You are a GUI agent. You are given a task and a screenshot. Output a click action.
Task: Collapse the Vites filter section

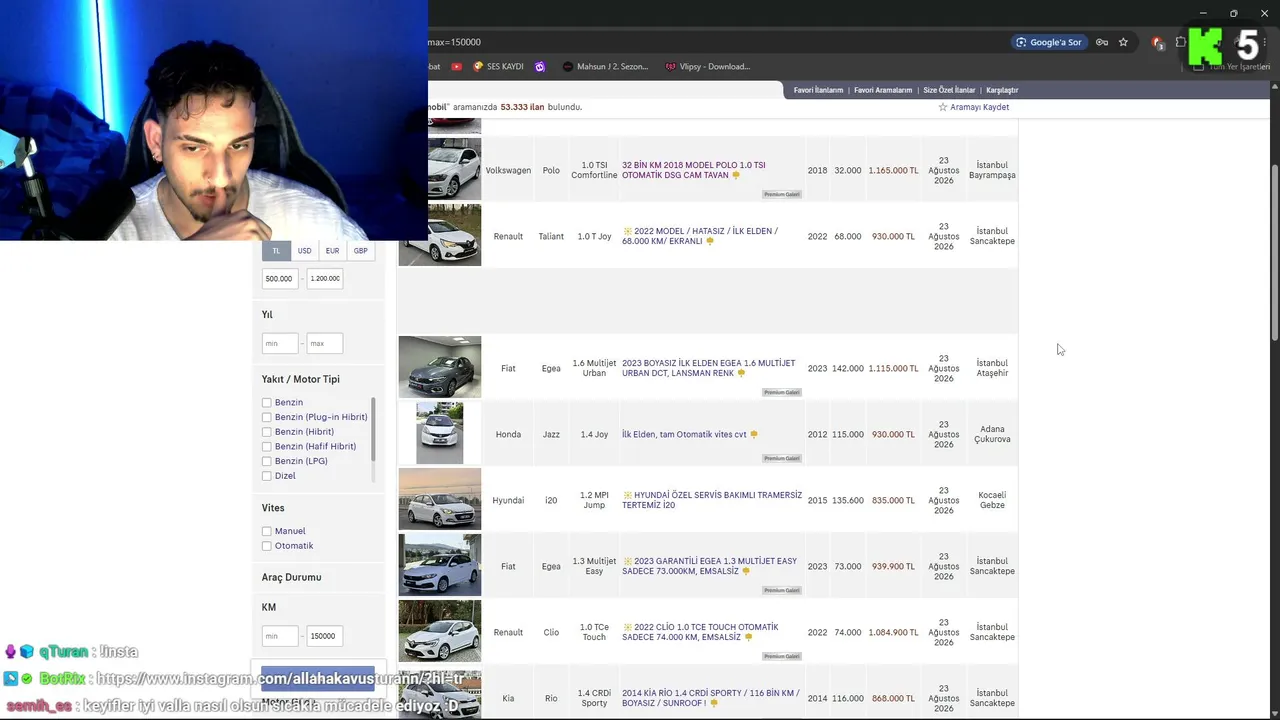[x=273, y=508]
